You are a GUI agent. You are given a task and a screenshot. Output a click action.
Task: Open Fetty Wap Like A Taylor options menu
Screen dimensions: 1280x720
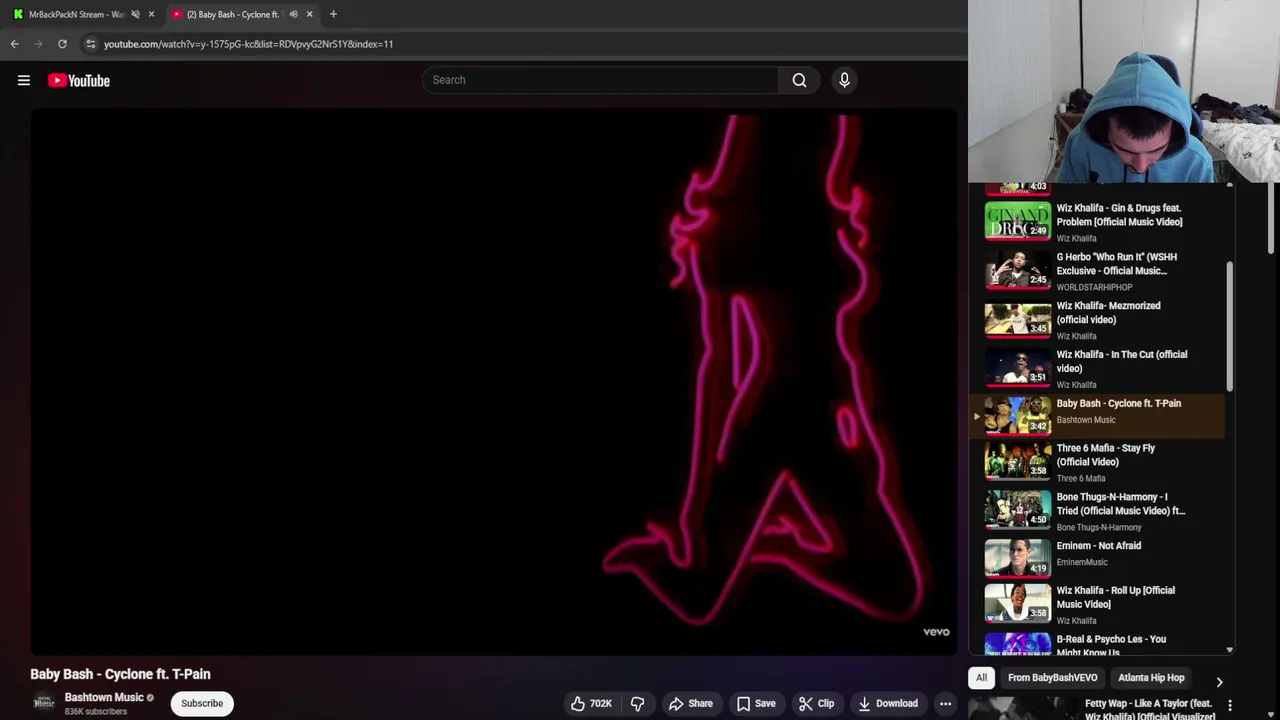point(1230,705)
